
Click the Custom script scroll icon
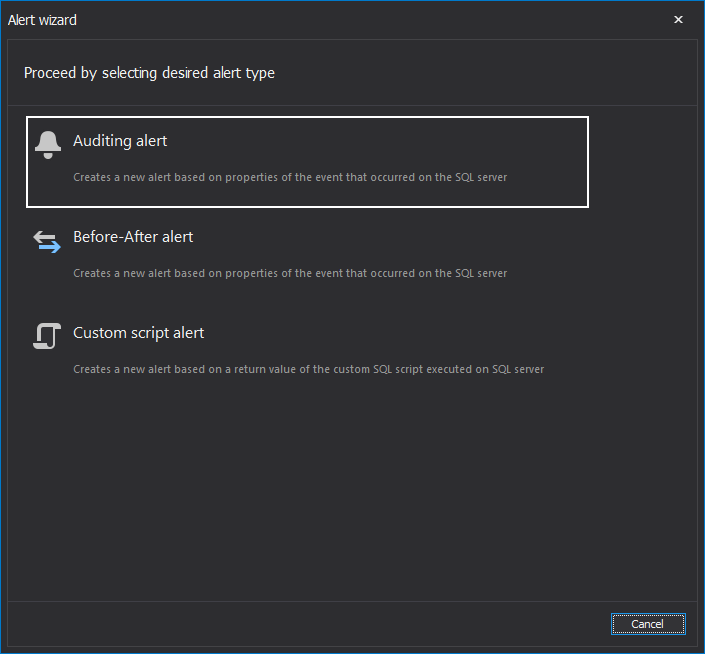tap(47, 336)
